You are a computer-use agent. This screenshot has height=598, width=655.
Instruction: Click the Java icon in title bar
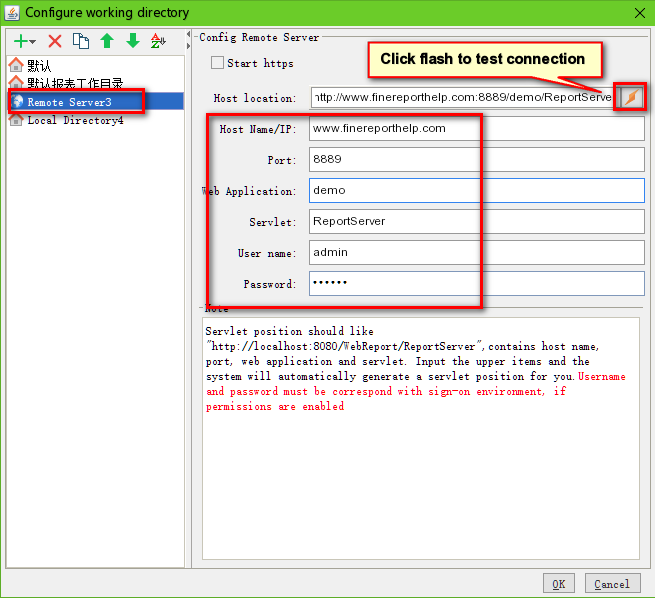12,13
